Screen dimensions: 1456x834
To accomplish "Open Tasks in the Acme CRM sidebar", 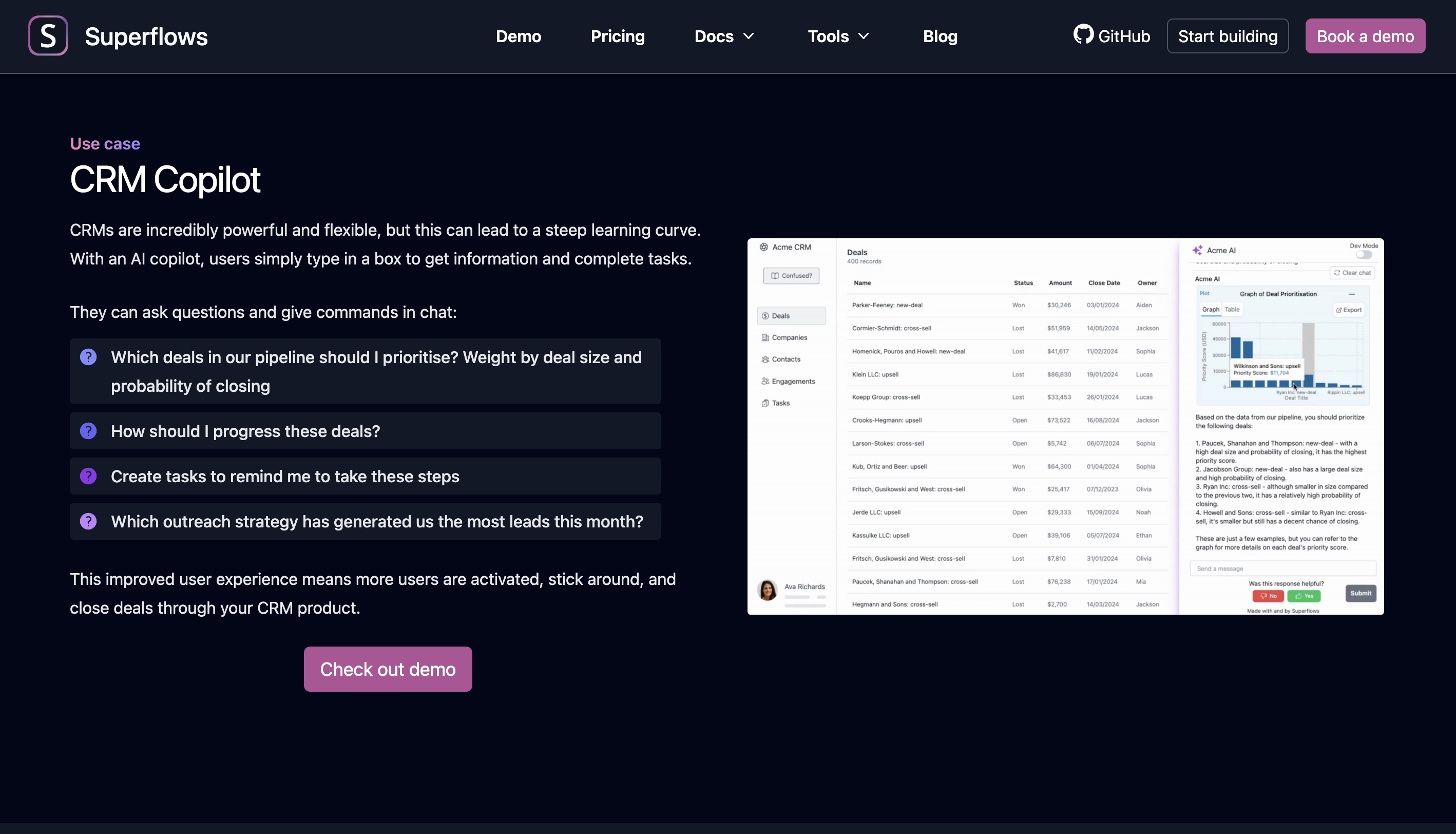I will coord(780,402).
